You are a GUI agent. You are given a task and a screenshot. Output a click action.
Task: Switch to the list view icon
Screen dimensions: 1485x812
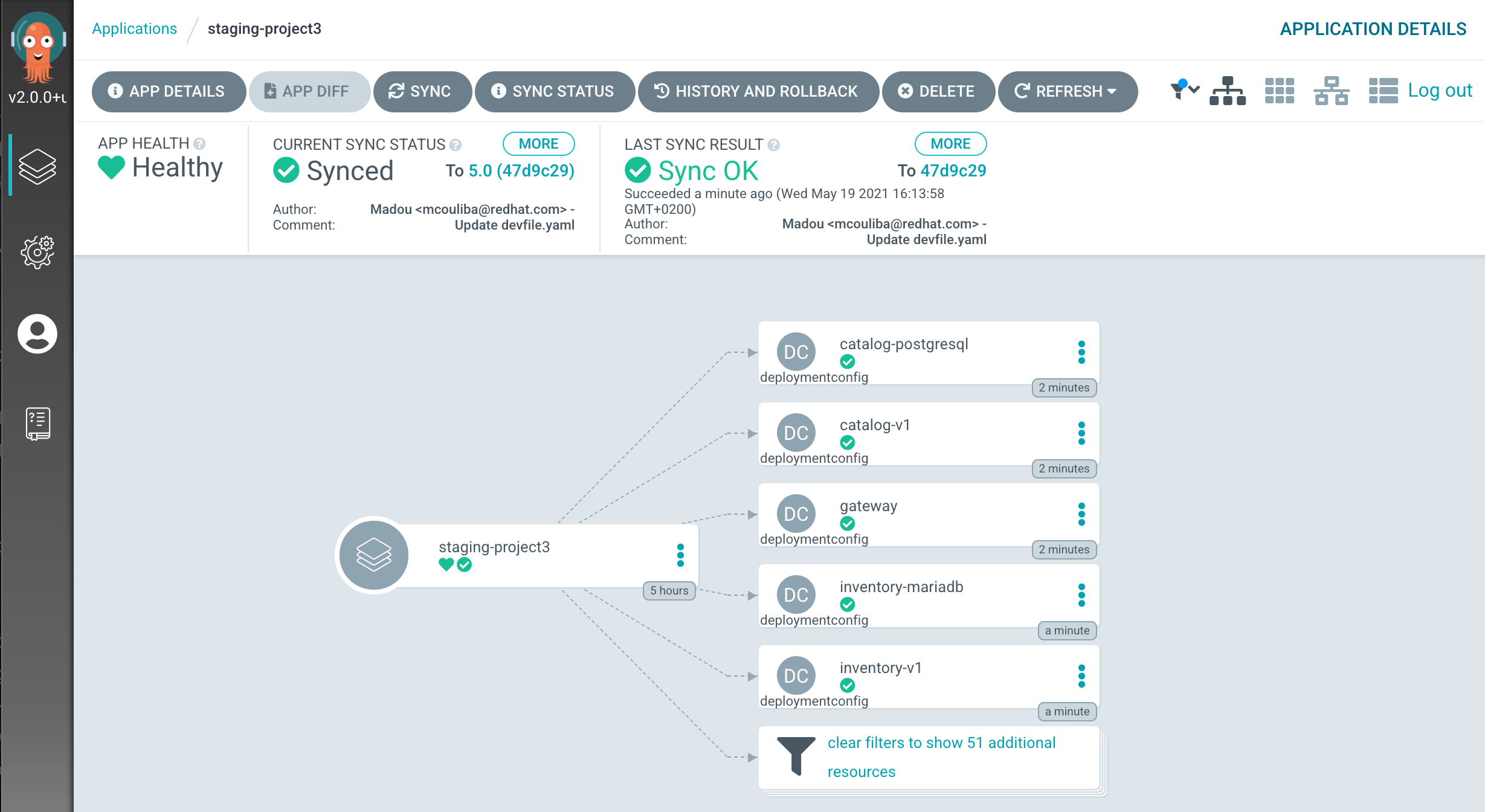1383,91
